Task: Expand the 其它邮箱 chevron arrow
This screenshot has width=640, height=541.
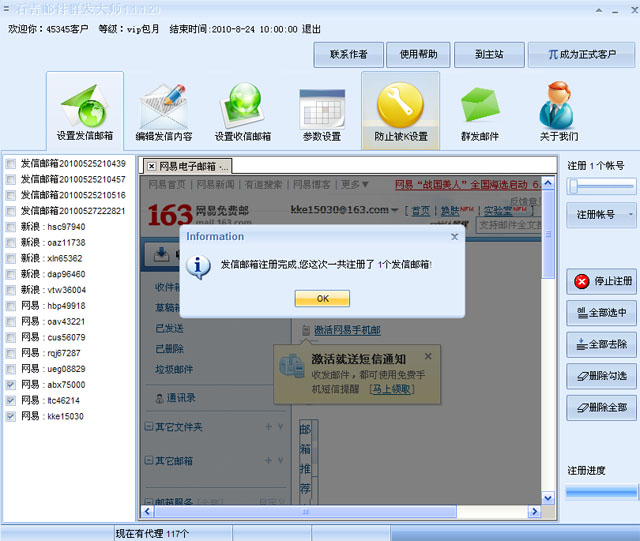Action: point(280,461)
